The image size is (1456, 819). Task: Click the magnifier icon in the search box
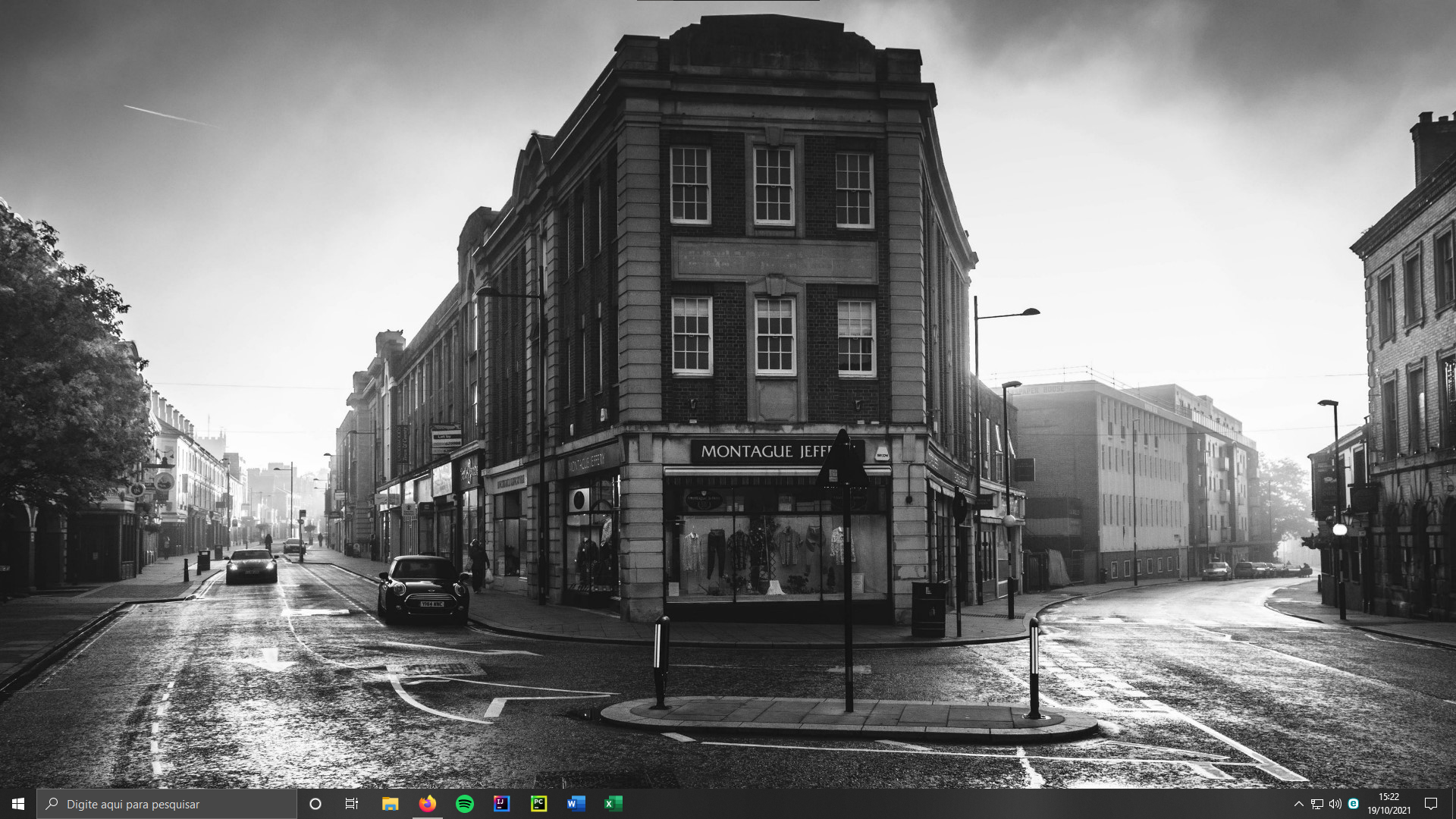52,804
